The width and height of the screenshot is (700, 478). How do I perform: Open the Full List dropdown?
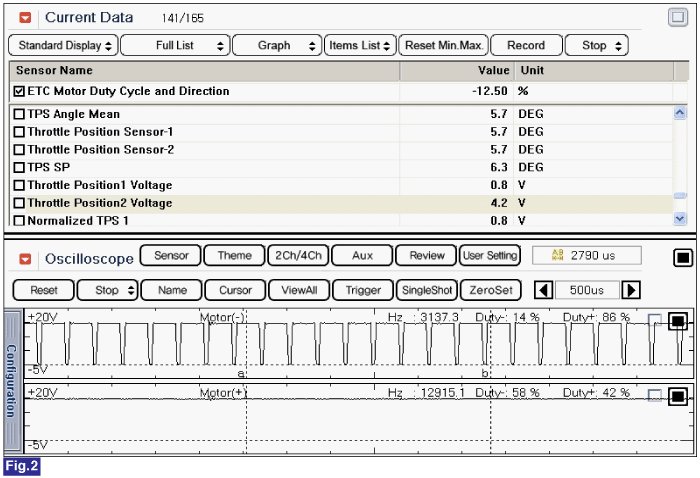[175, 45]
